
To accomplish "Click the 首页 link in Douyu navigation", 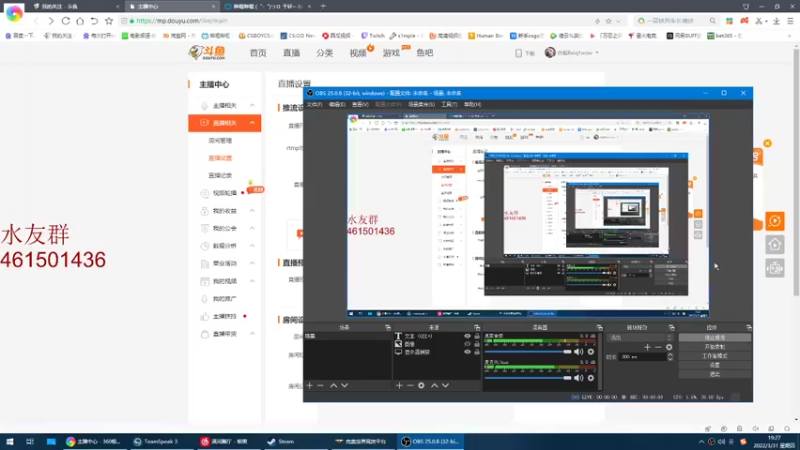I will click(x=258, y=53).
